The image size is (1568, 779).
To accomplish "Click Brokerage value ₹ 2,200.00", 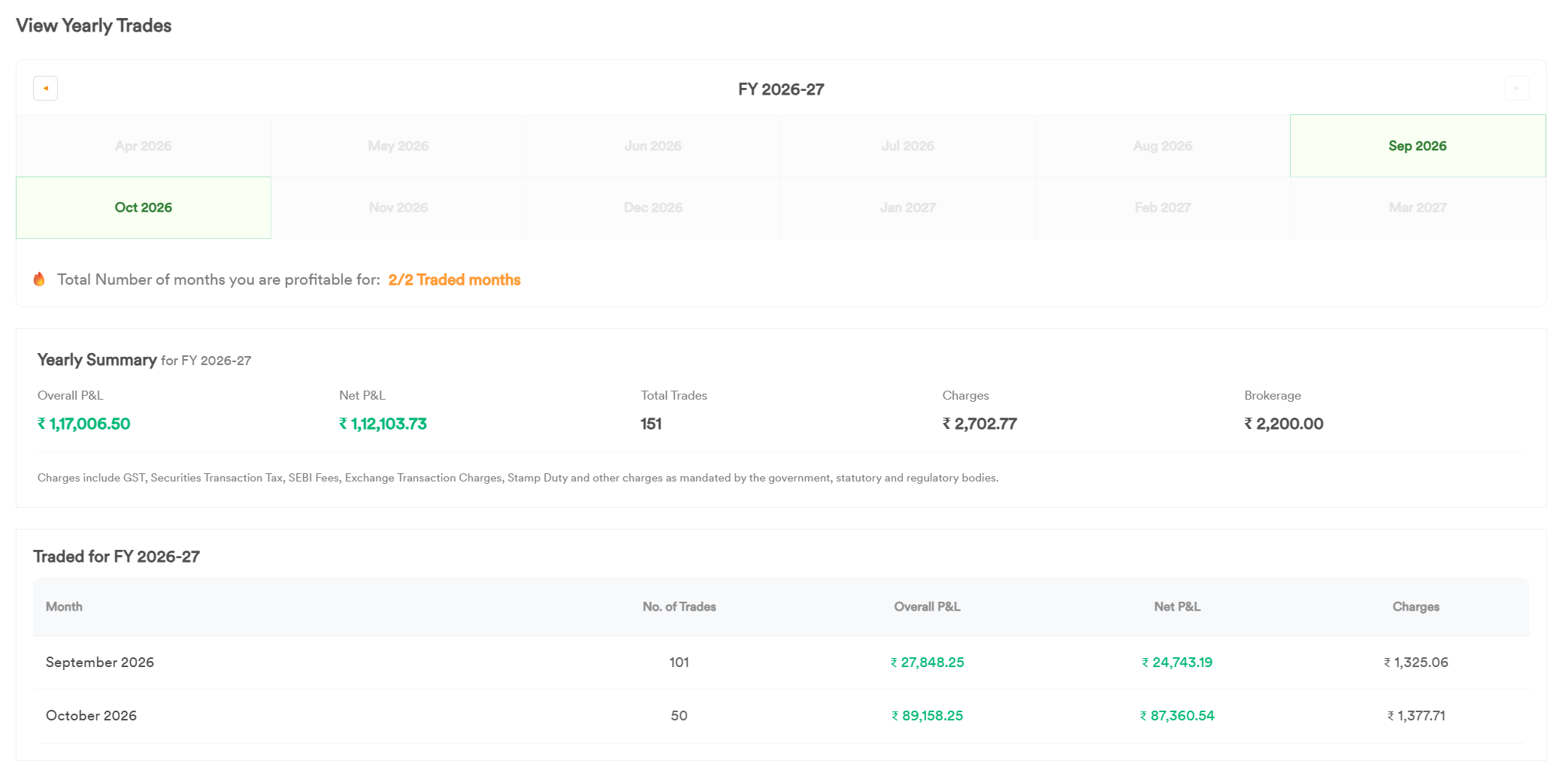I will point(1284,424).
